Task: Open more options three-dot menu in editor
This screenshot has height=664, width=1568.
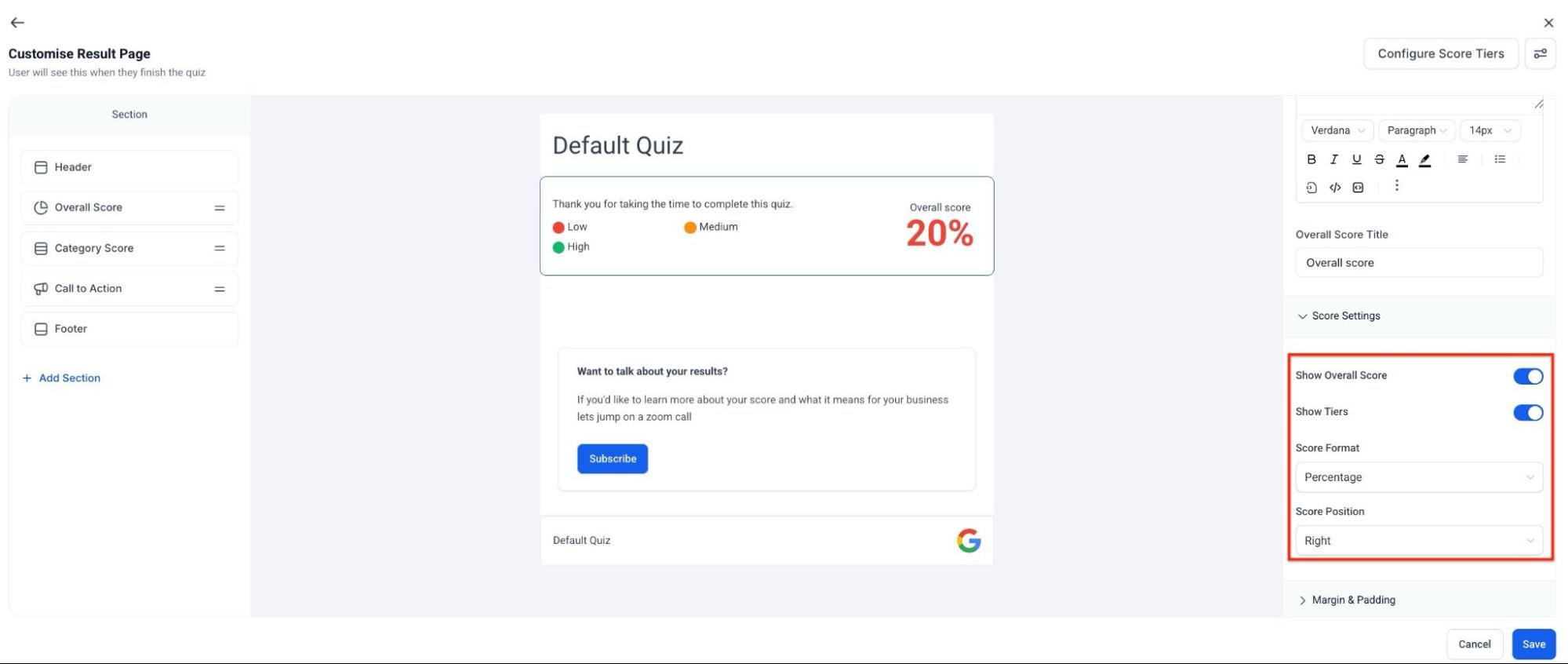Action: point(1396,186)
